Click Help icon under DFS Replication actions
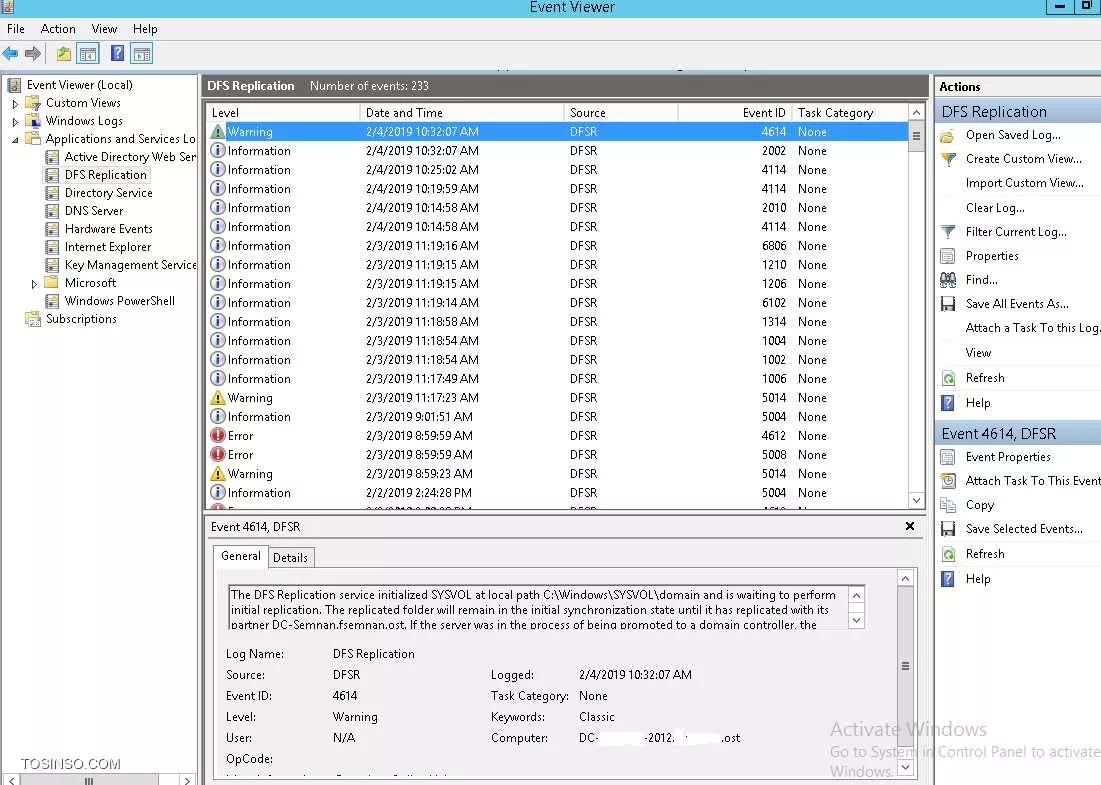Screen dimensions: 1101x785 pos(948,403)
